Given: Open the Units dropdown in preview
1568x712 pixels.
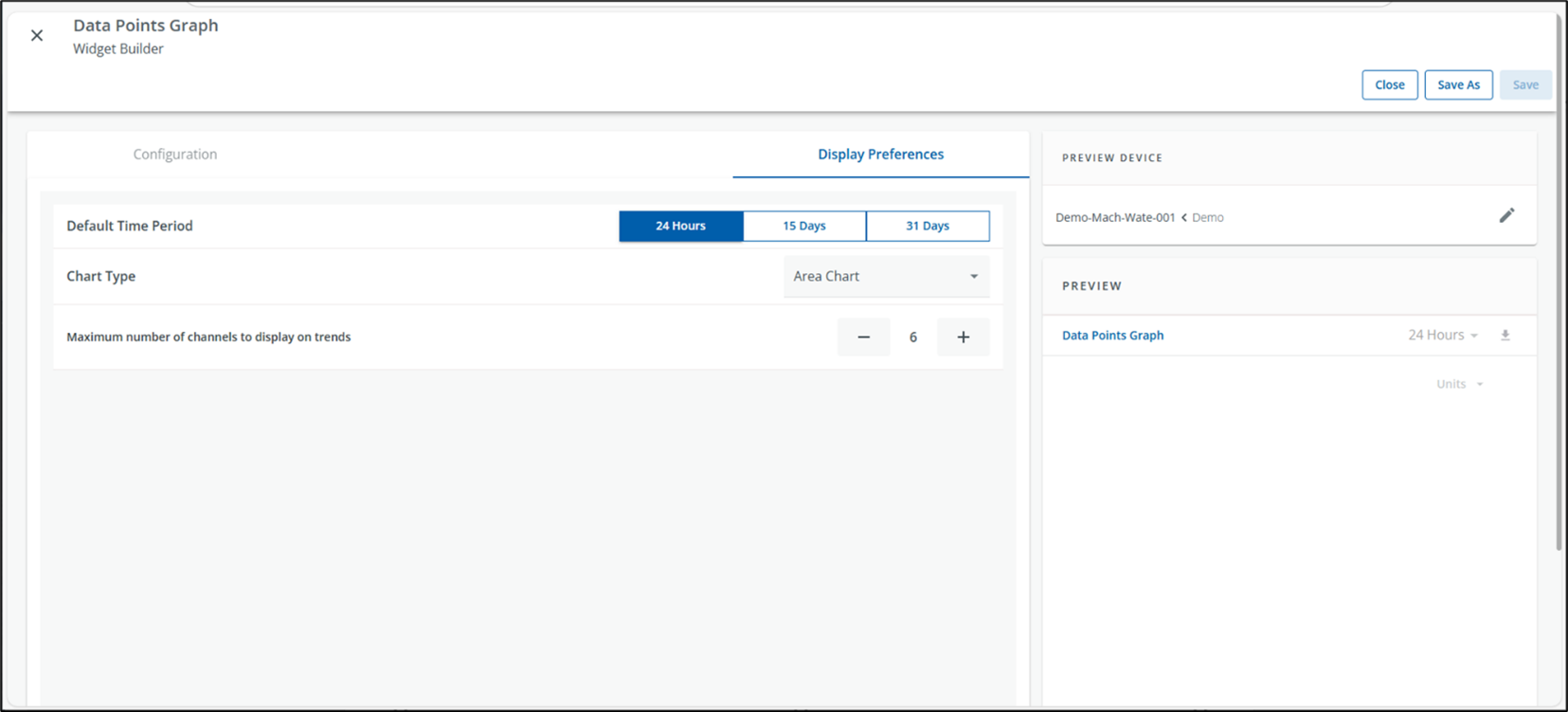Looking at the screenshot, I should [x=1460, y=384].
